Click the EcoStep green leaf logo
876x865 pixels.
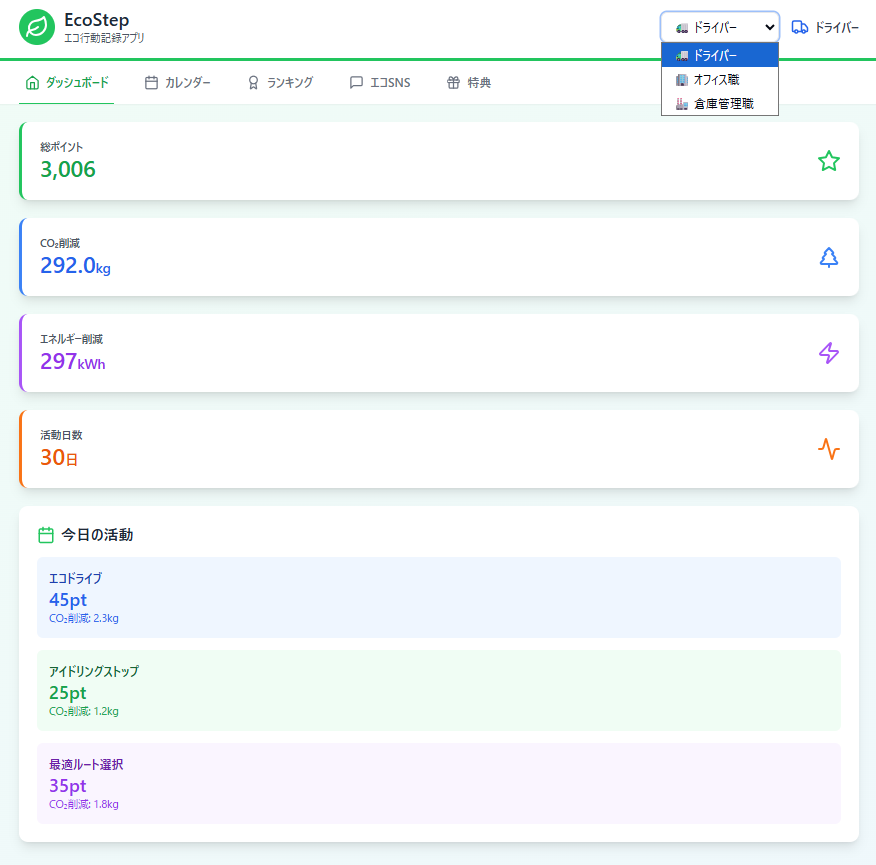pos(37,27)
